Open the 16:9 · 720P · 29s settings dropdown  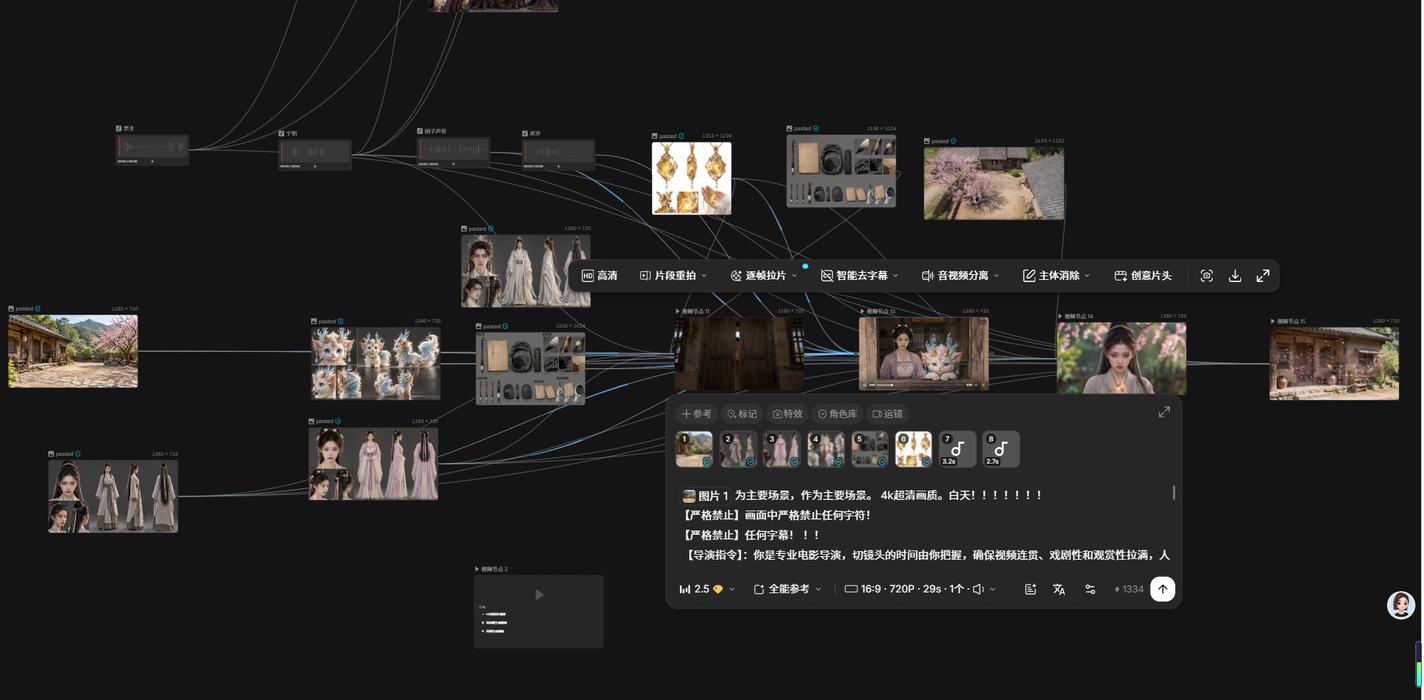pyautogui.click(x=920, y=590)
